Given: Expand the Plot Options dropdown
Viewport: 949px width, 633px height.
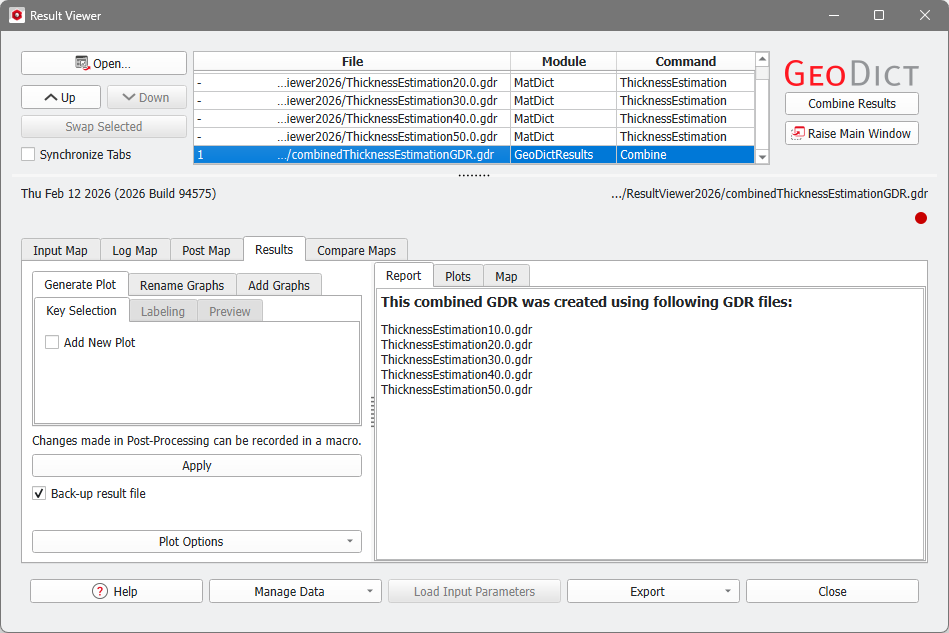Looking at the screenshot, I should coord(350,541).
